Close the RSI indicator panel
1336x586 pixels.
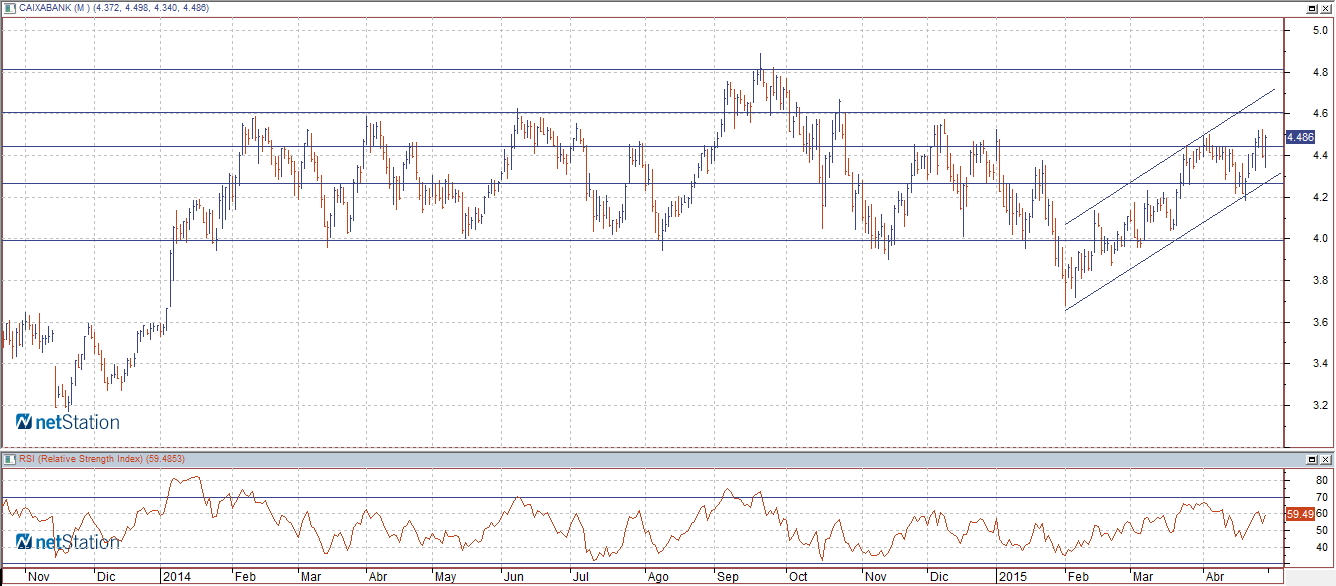1325,459
